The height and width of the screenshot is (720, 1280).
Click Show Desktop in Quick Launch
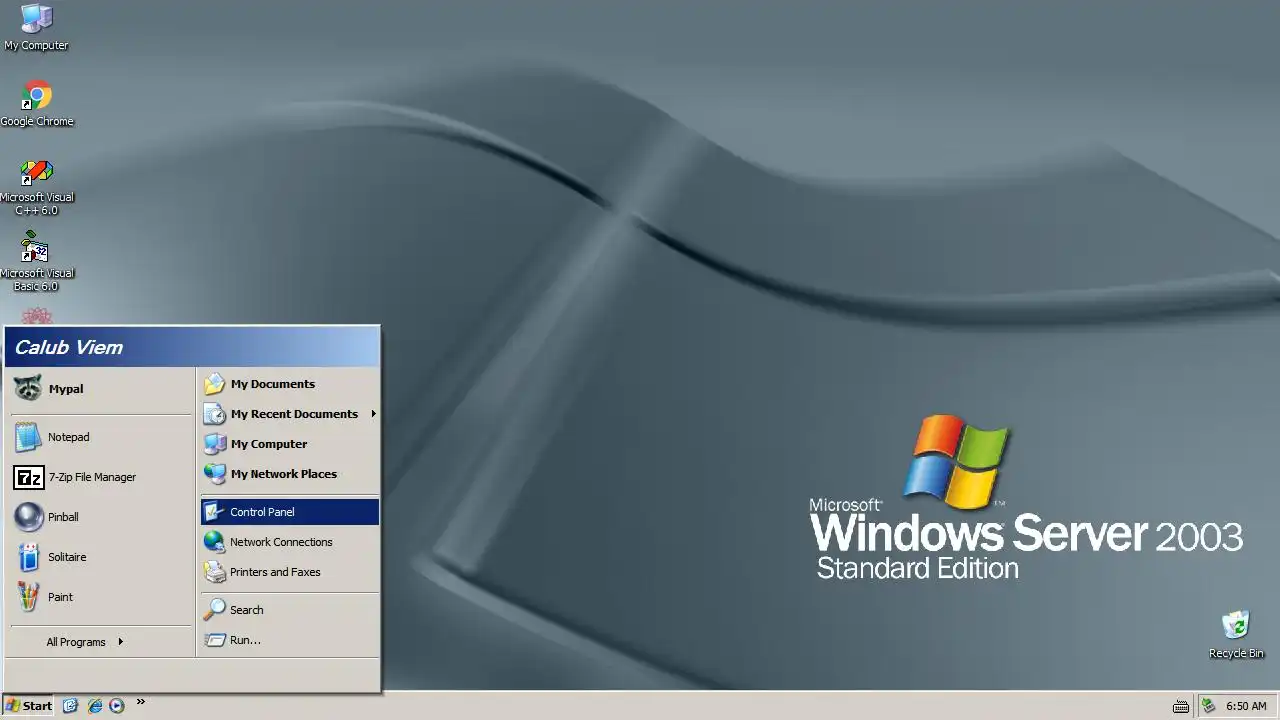point(70,706)
